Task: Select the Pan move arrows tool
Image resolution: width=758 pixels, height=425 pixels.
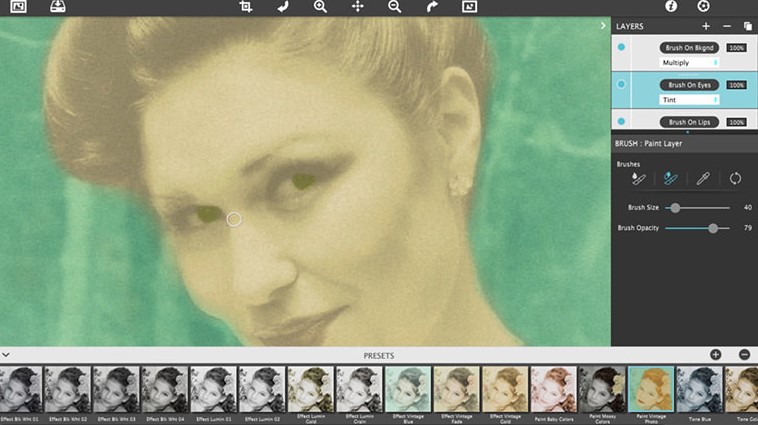Action: 357,6
